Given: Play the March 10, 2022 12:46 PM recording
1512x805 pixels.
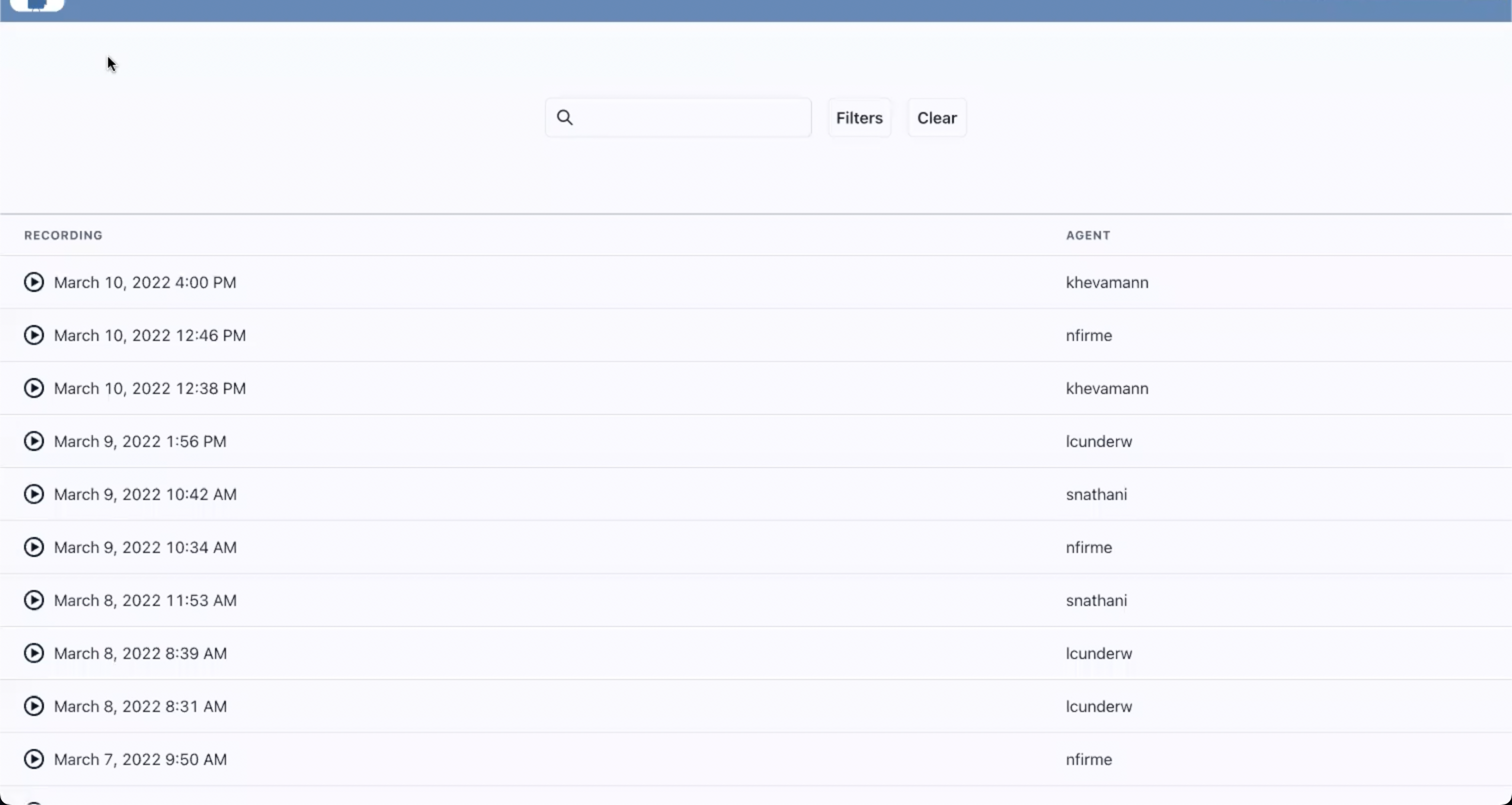Looking at the screenshot, I should pyautogui.click(x=34, y=335).
